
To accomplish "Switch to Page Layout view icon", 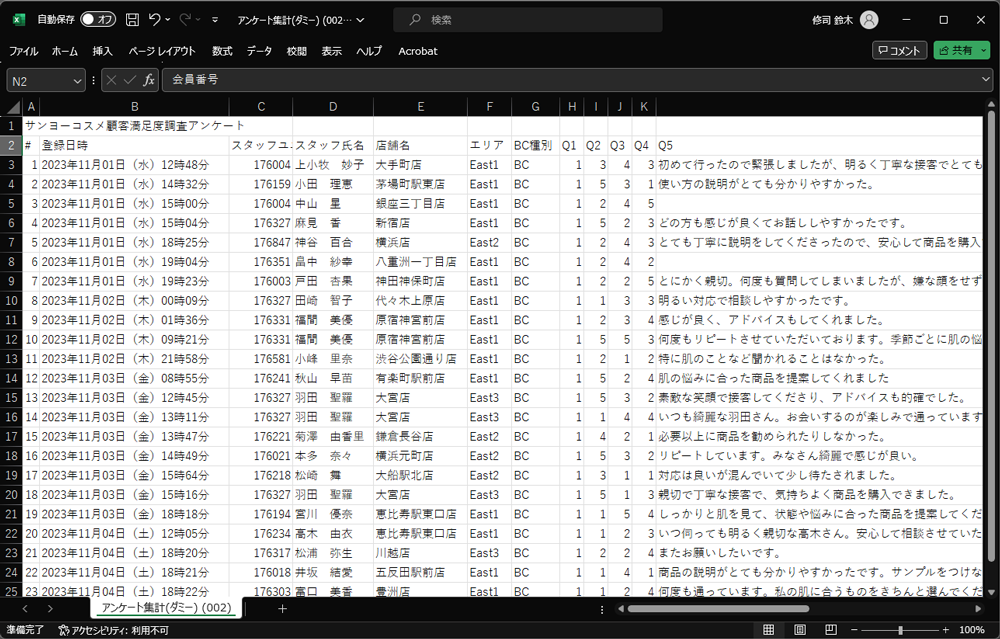I will tap(802, 630).
